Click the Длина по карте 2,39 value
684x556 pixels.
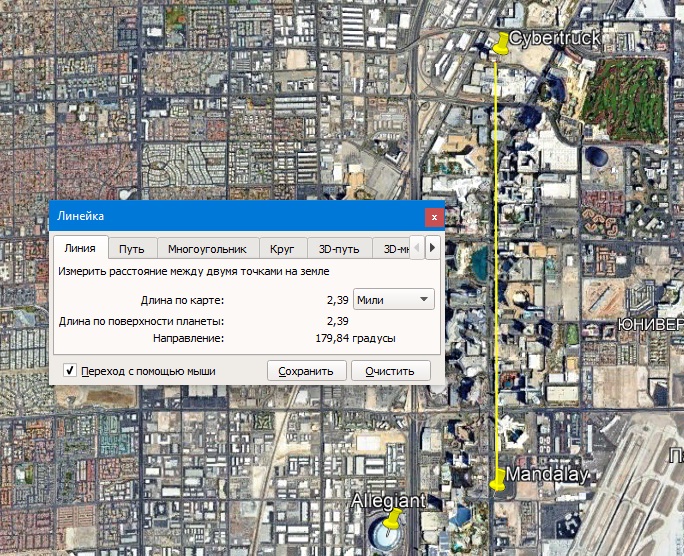pos(338,300)
